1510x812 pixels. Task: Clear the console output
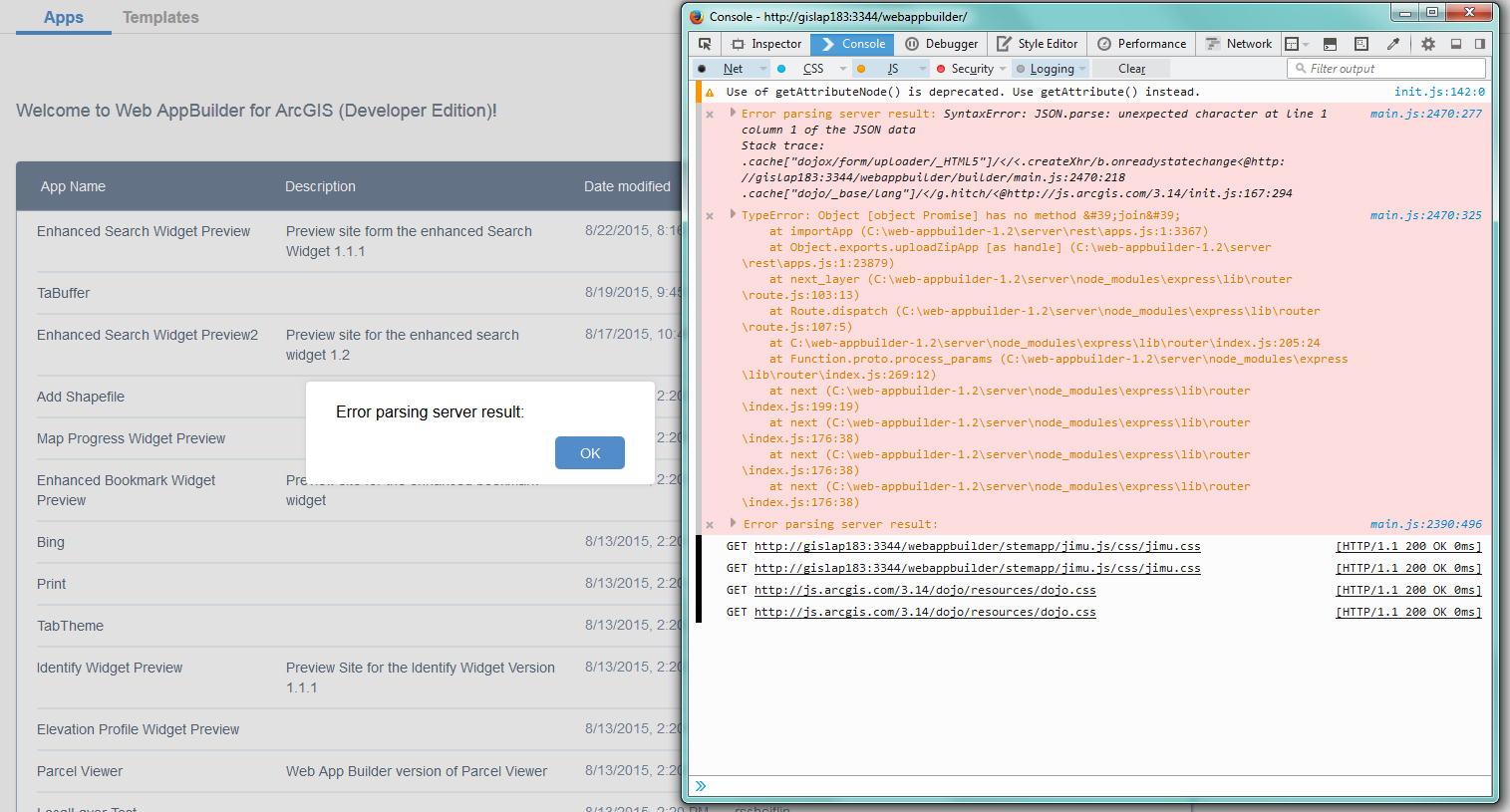1131,69
